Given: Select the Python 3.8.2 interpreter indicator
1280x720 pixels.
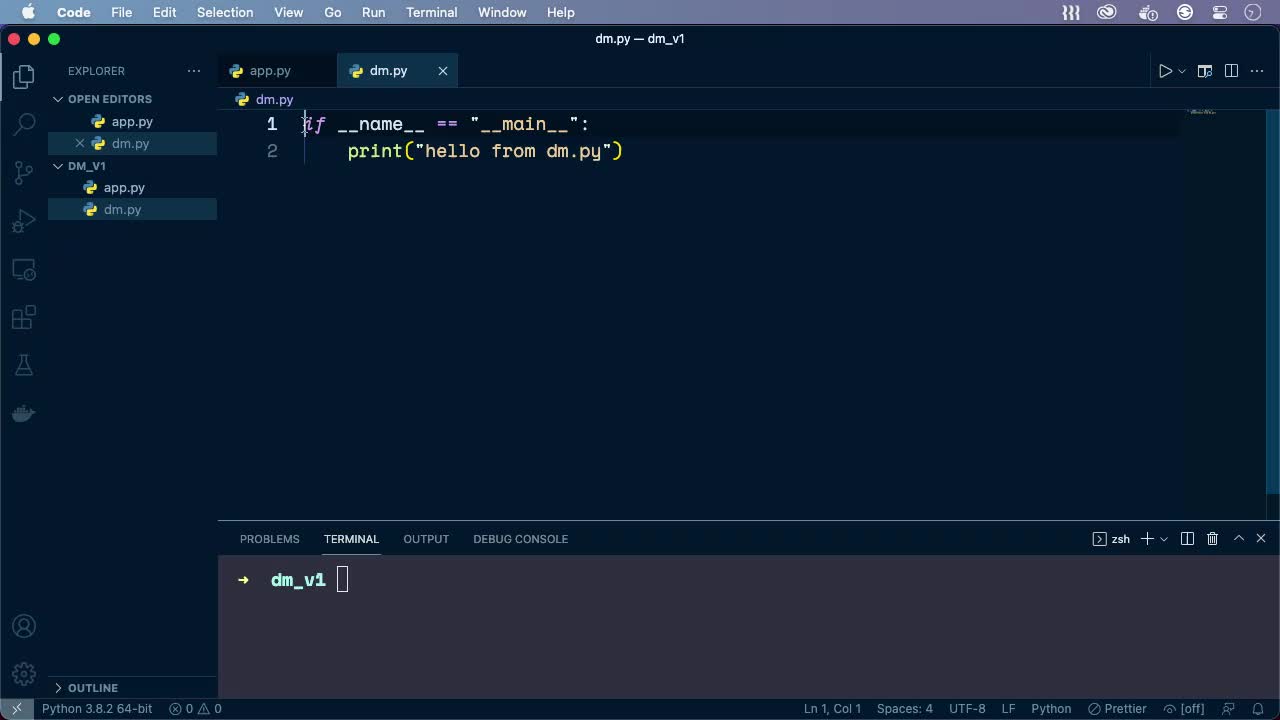Looking at the screenshot, I should tap(96, 708).
